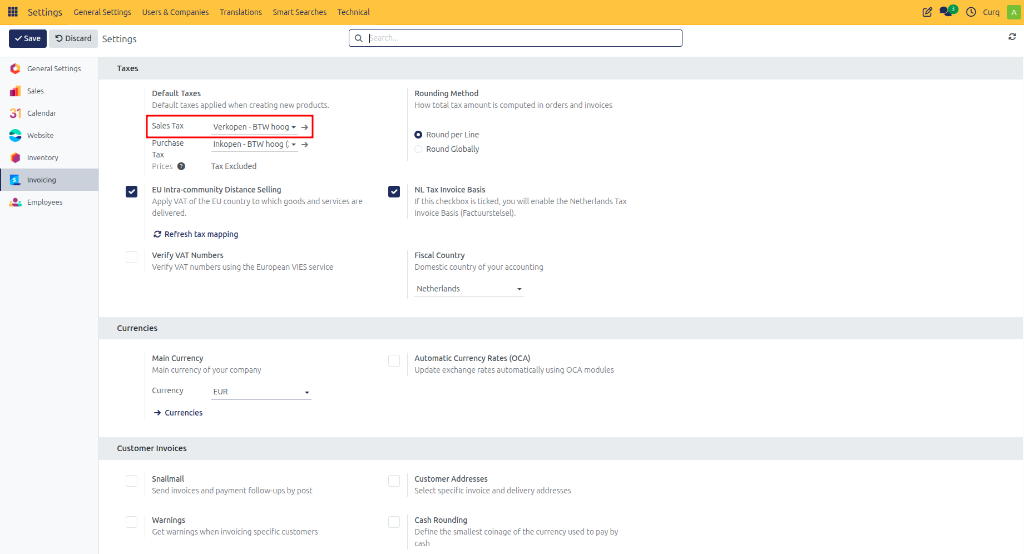1024x554 pixels.
Task: Save the settings
Action: coord(27,39)
